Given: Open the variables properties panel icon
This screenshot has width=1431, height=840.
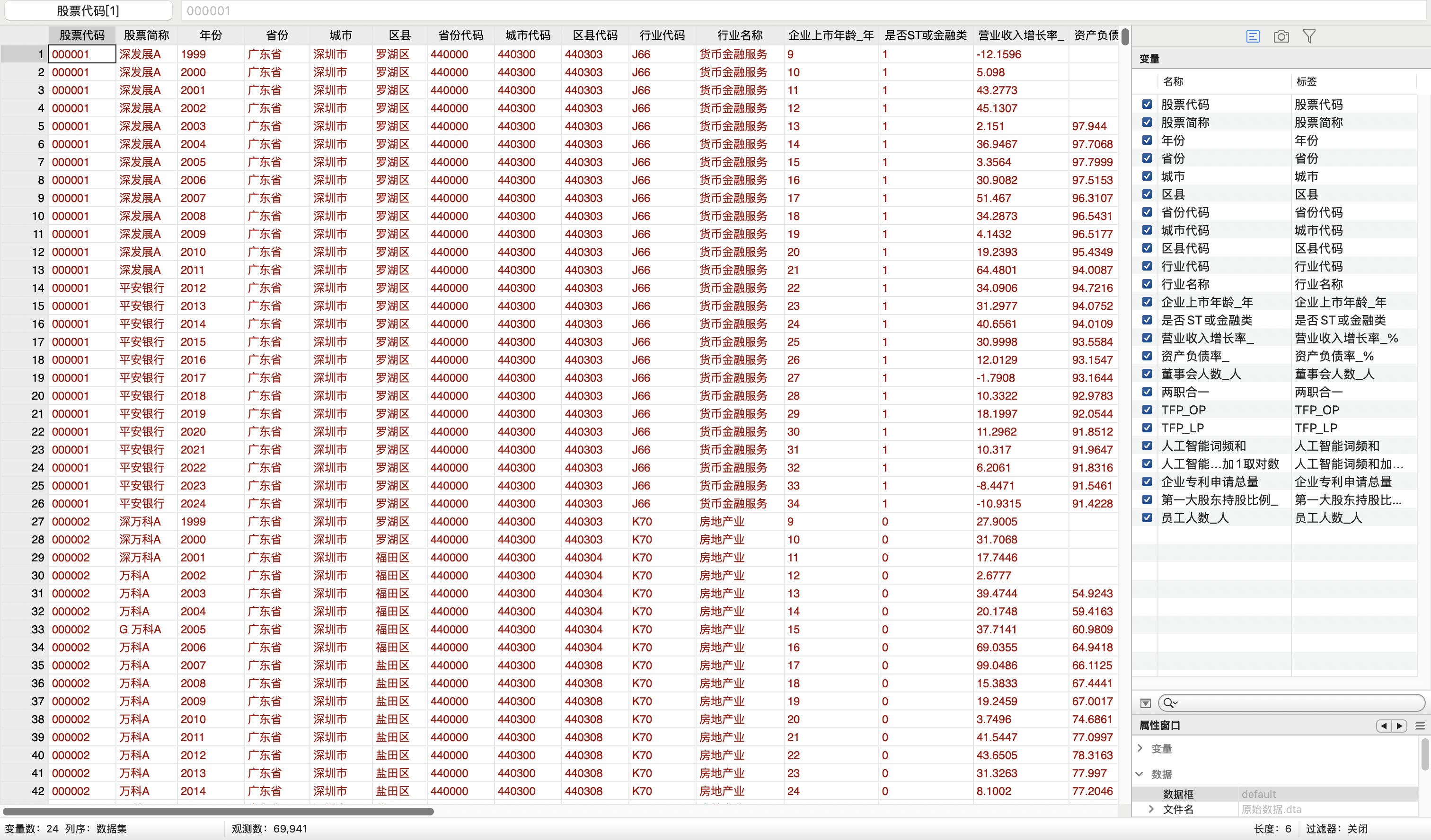Looking at the screenshot, I should 1253,36.
